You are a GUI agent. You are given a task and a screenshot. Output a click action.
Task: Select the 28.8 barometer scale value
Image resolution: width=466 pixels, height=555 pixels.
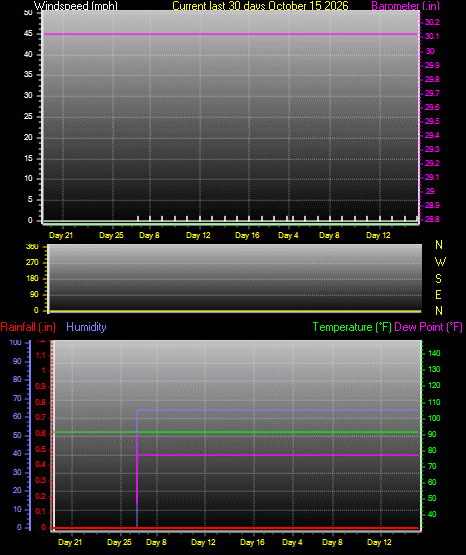coord(432,219)
